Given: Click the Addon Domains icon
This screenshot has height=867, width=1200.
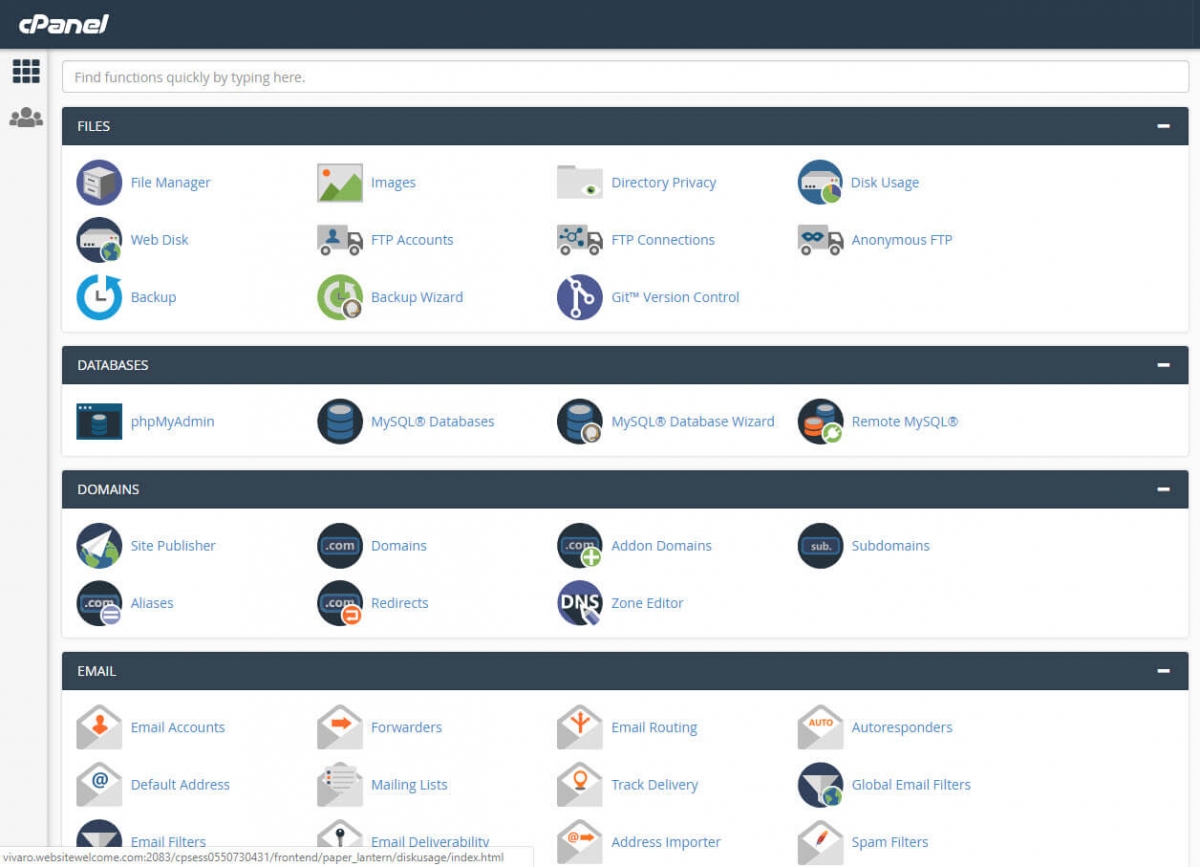Looking at the screenshot, I should (580, 546).
